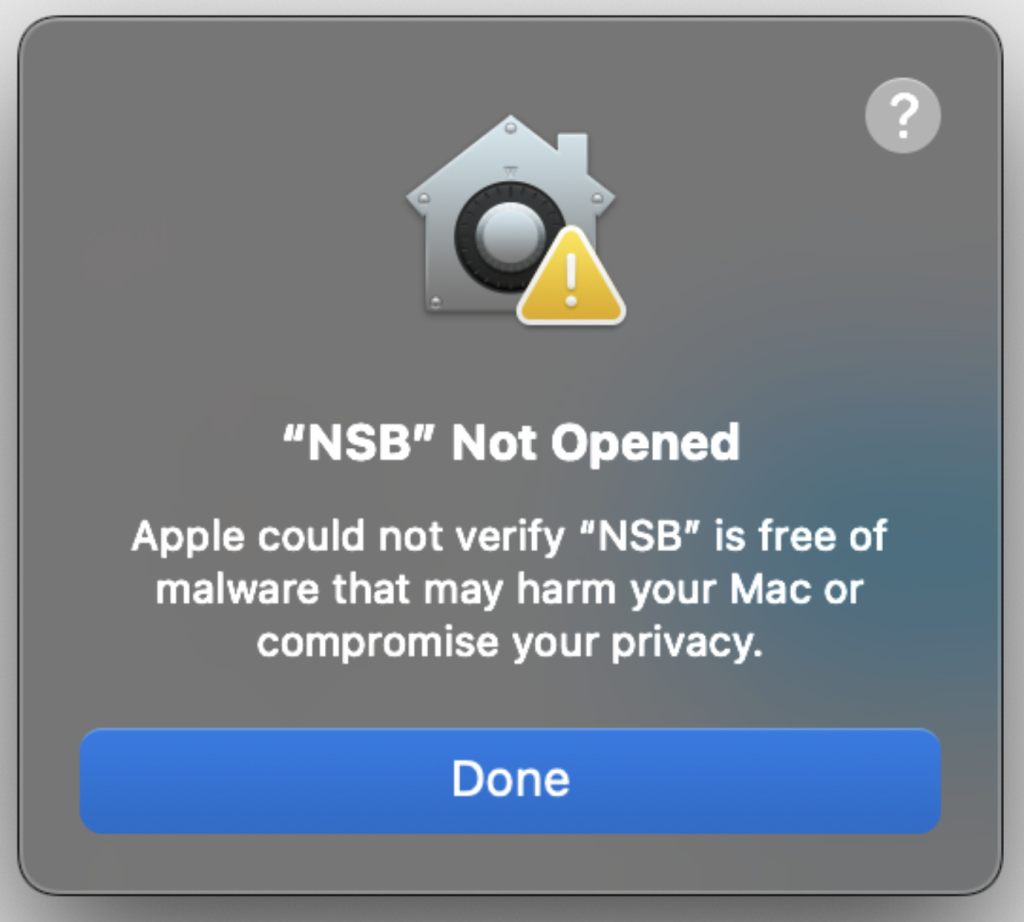The width and height of the screenshot is (1024, 922).
Task: Click the roof peak of house icon
Action: [x=510, y=128]
